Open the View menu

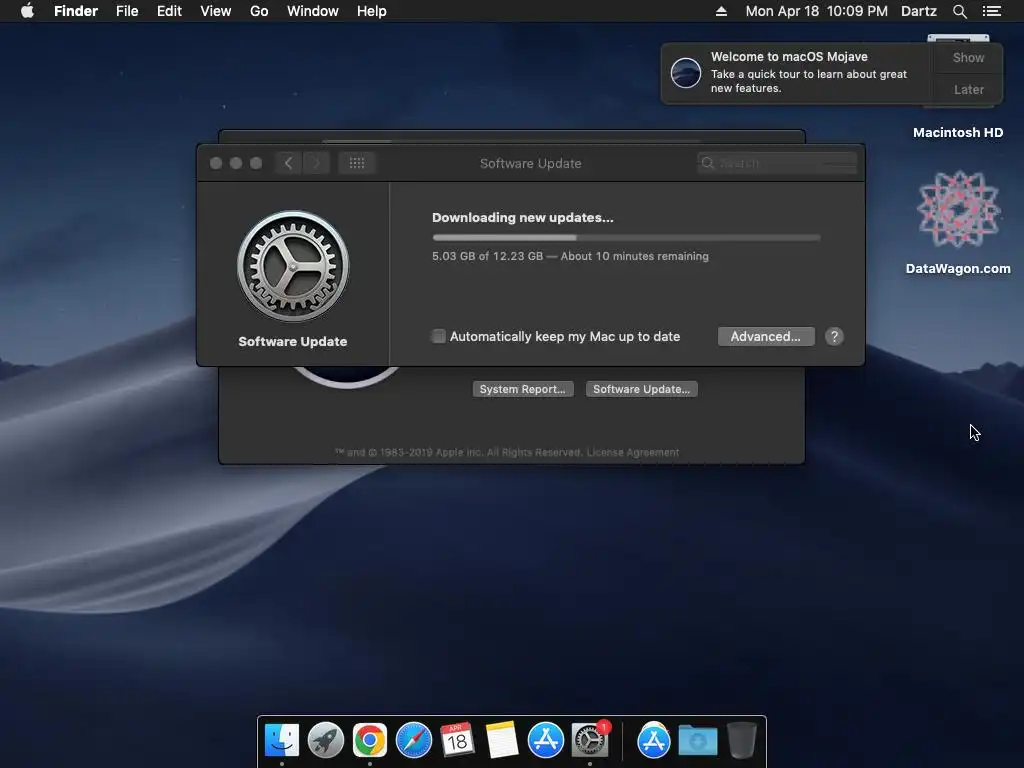(216, 11)
